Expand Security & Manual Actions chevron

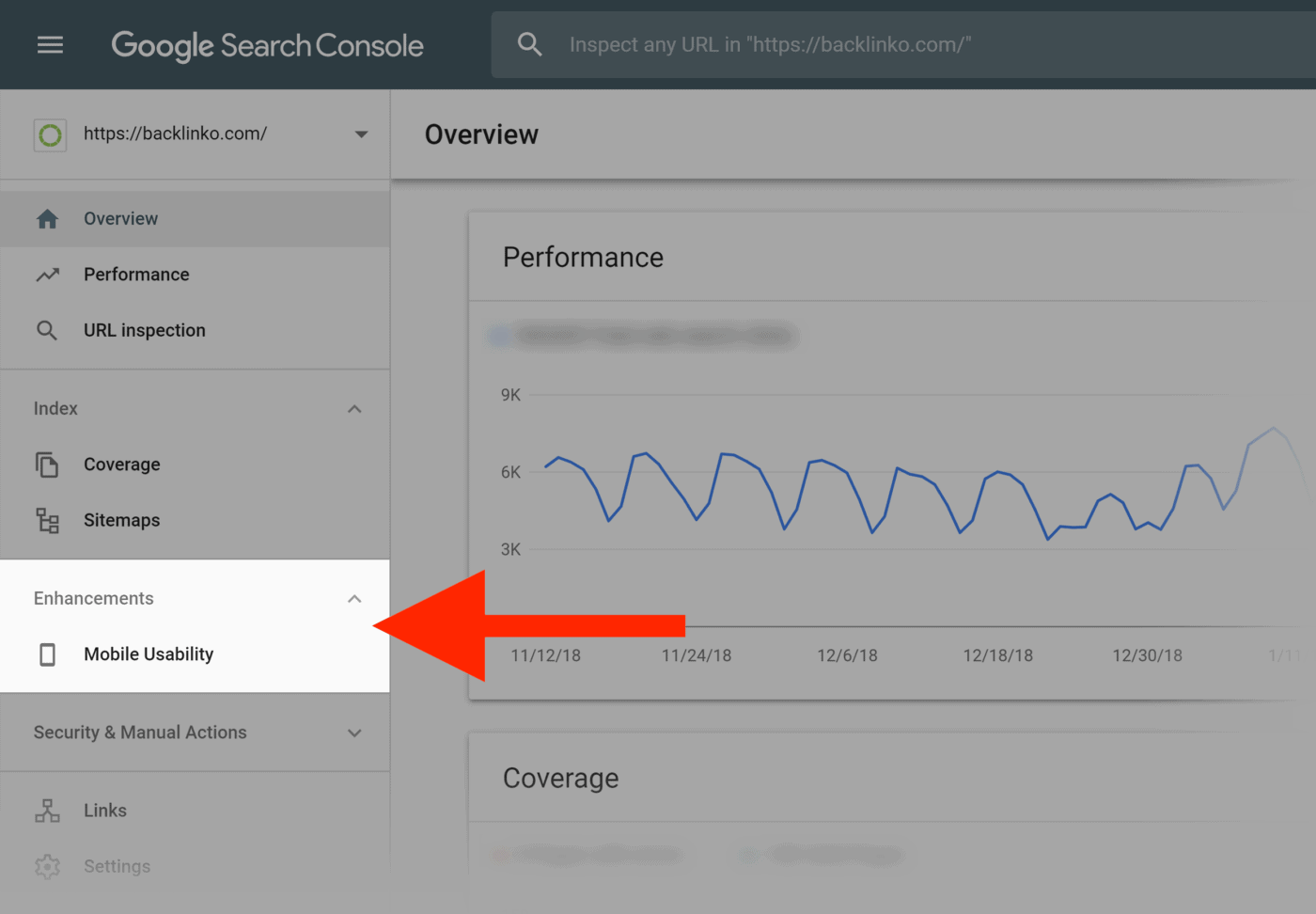tap(354, 733)
